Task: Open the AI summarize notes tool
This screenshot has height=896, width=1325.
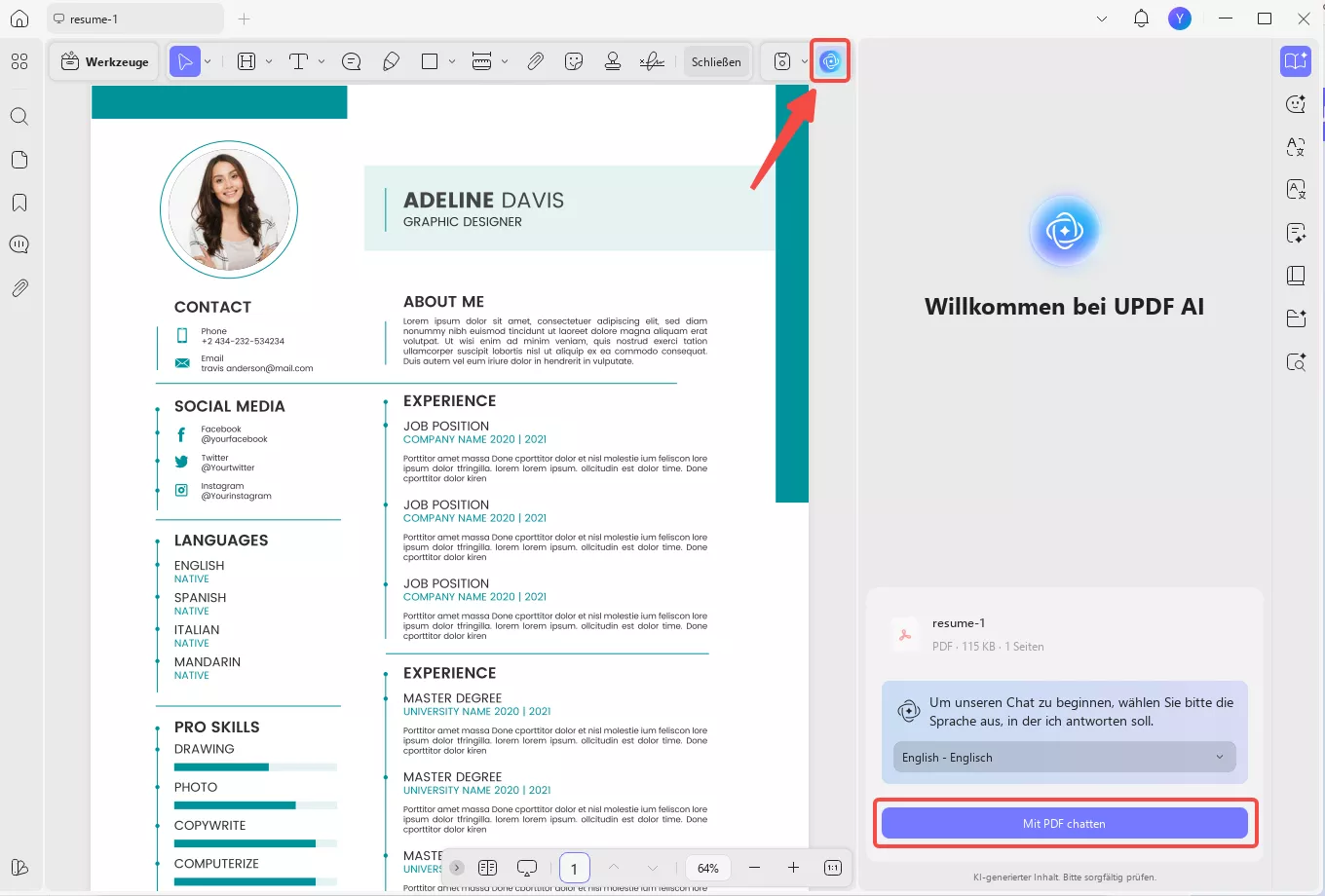Action: pyautogui.click(x=1296, y=233)
